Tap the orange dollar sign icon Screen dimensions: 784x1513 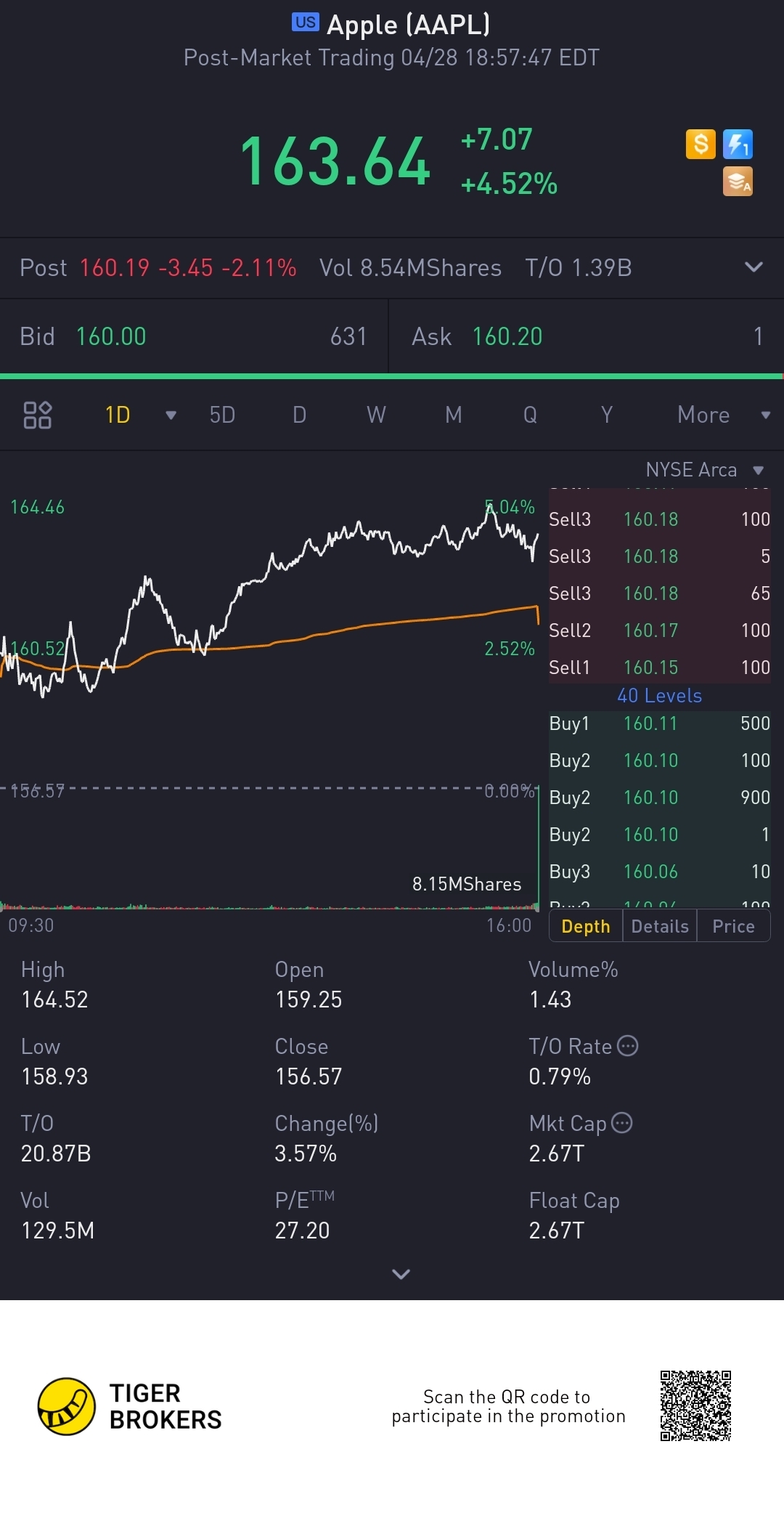[x=701, y=144]
